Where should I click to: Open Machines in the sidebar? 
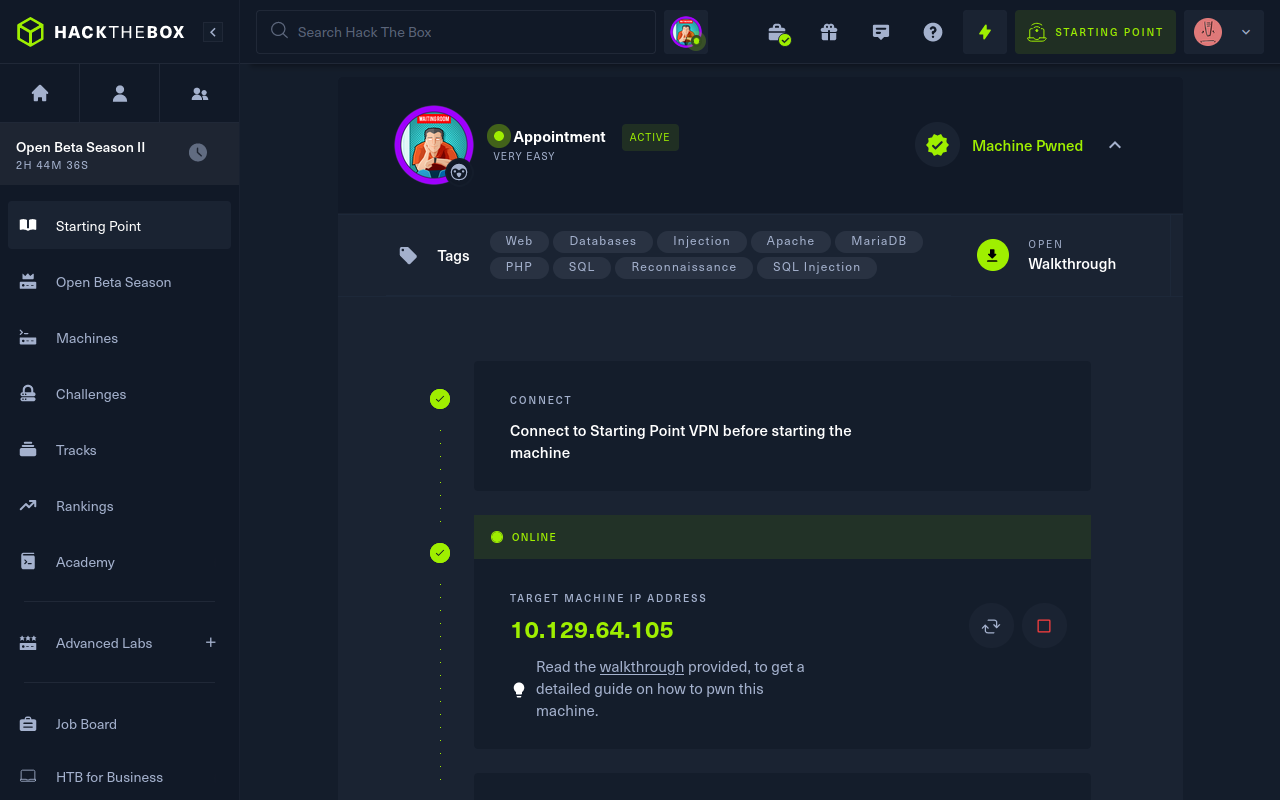click(x=119, y=338)
